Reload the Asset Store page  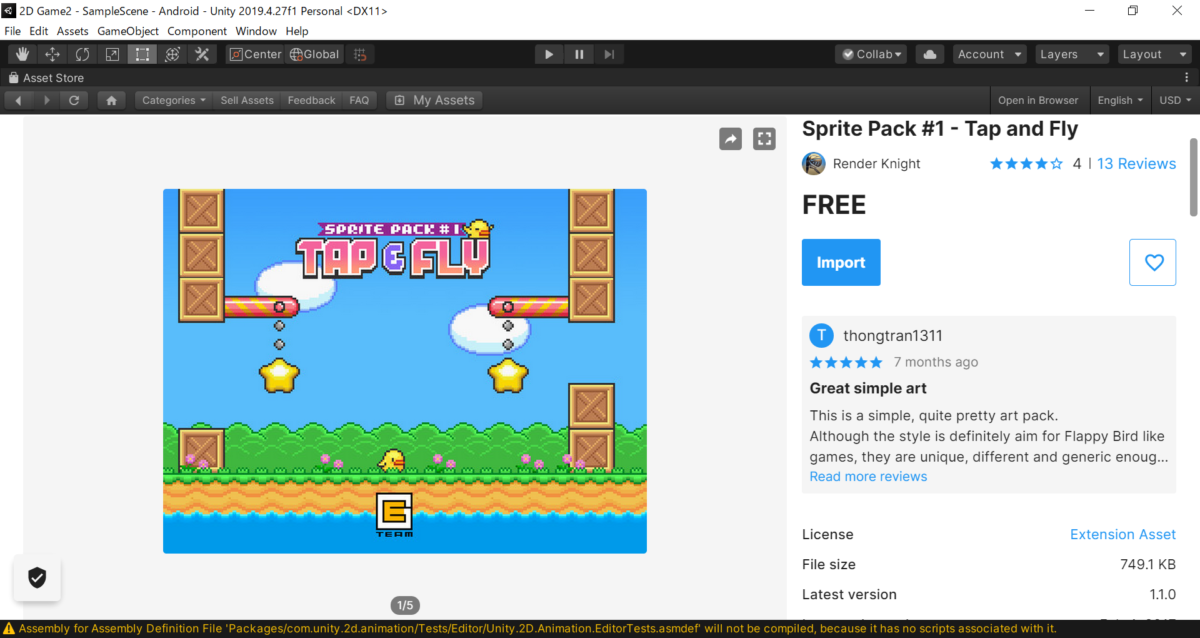click(x=74, y=100)
